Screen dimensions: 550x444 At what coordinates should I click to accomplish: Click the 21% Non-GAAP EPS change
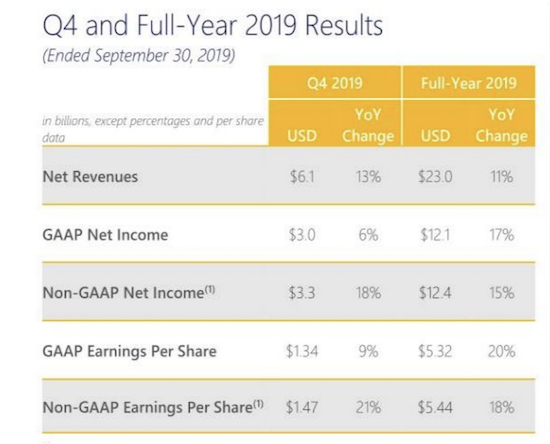coord(368,408)
